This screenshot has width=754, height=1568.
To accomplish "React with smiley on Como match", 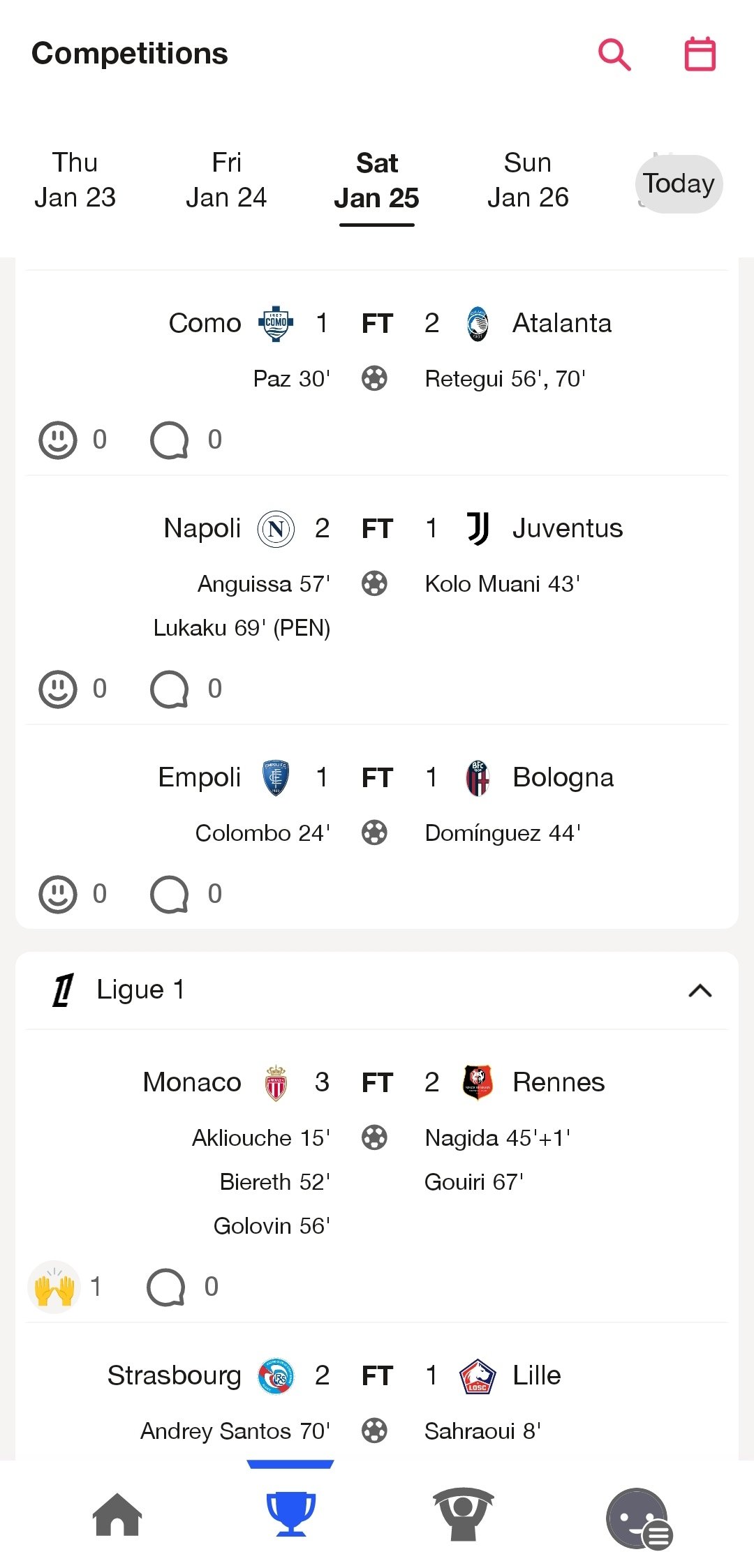I will 58,440.
